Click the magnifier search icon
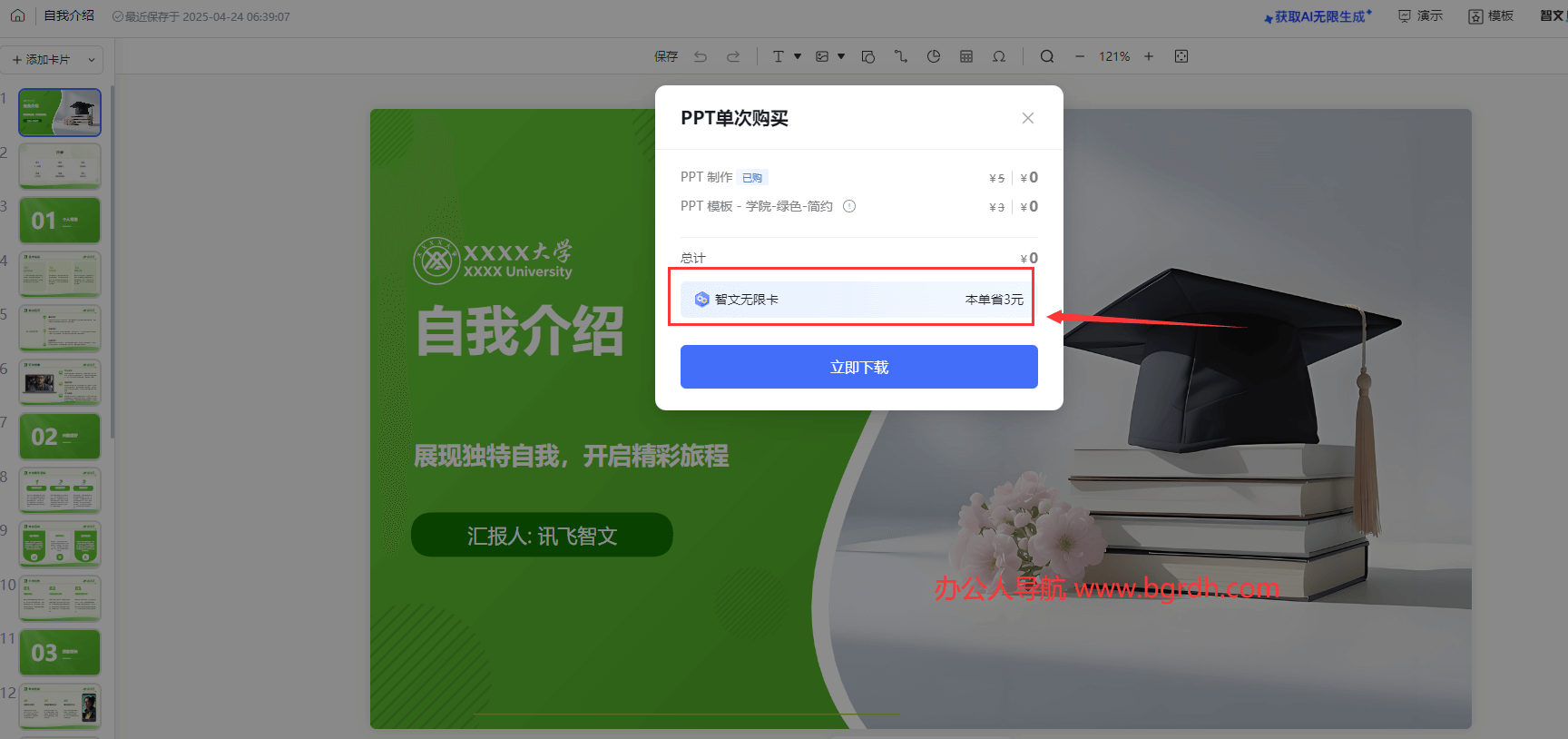Screen dimensions: 1568x739 pos(1047,56)
